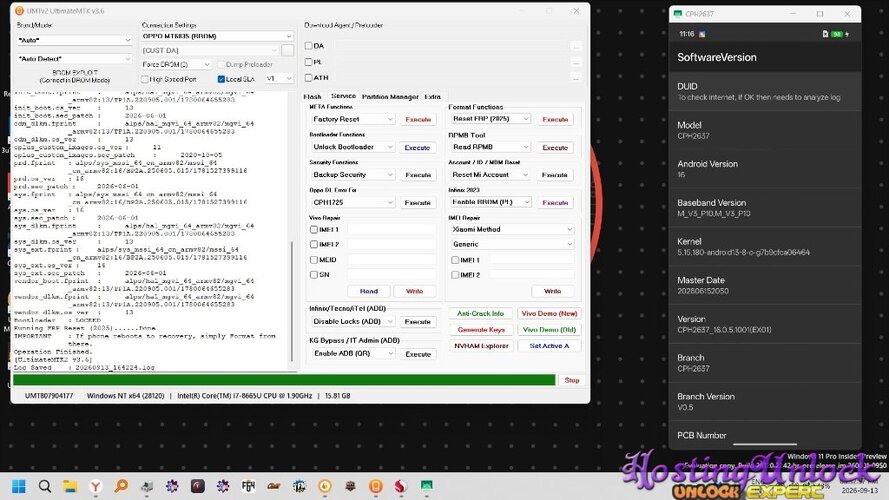Click the Set Active A button
The width and height of the screenshot is (889, 500).
click(x=549, y=346)
